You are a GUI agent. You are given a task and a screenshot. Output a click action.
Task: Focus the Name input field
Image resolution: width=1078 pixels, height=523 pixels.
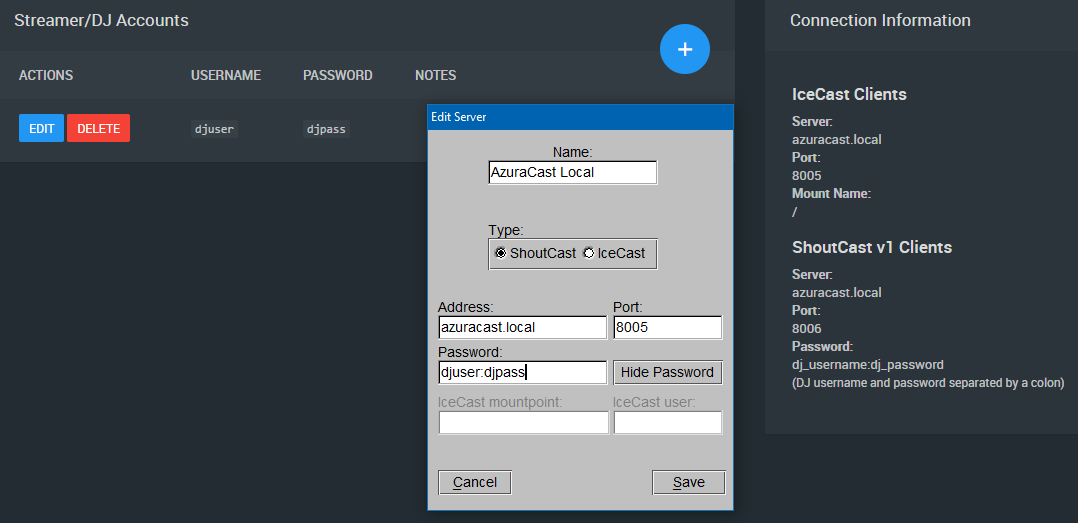[573, 173]
